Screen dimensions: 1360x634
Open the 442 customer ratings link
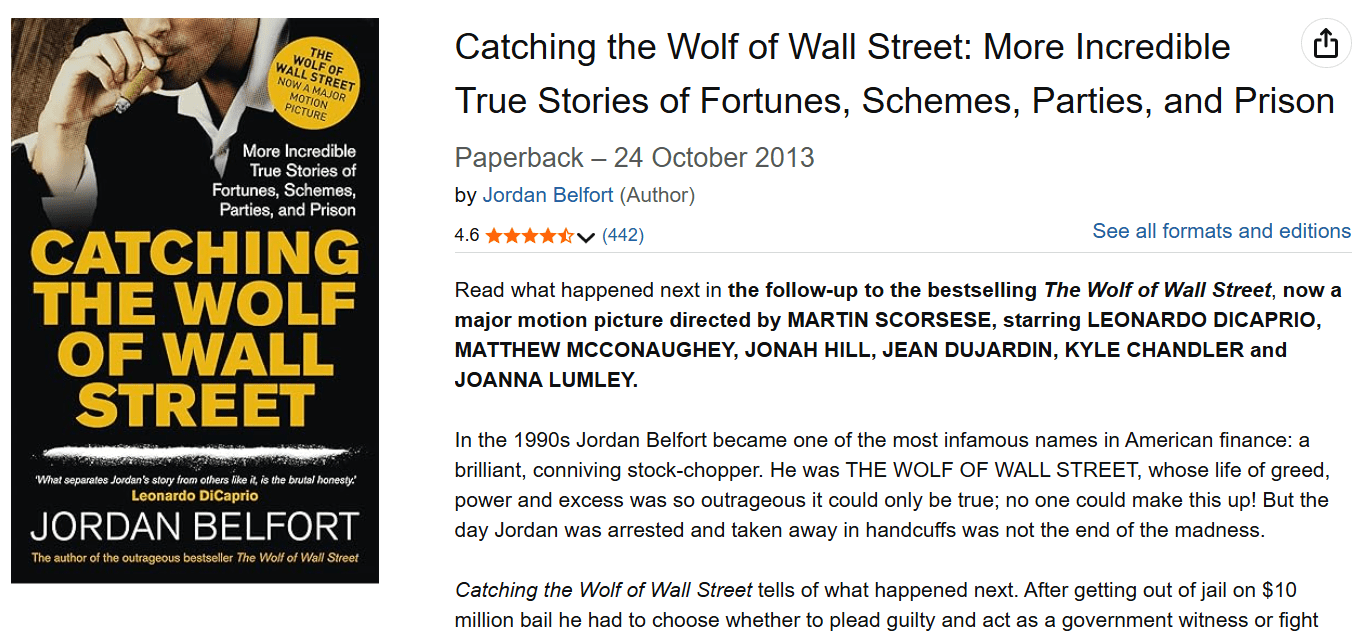623,236
